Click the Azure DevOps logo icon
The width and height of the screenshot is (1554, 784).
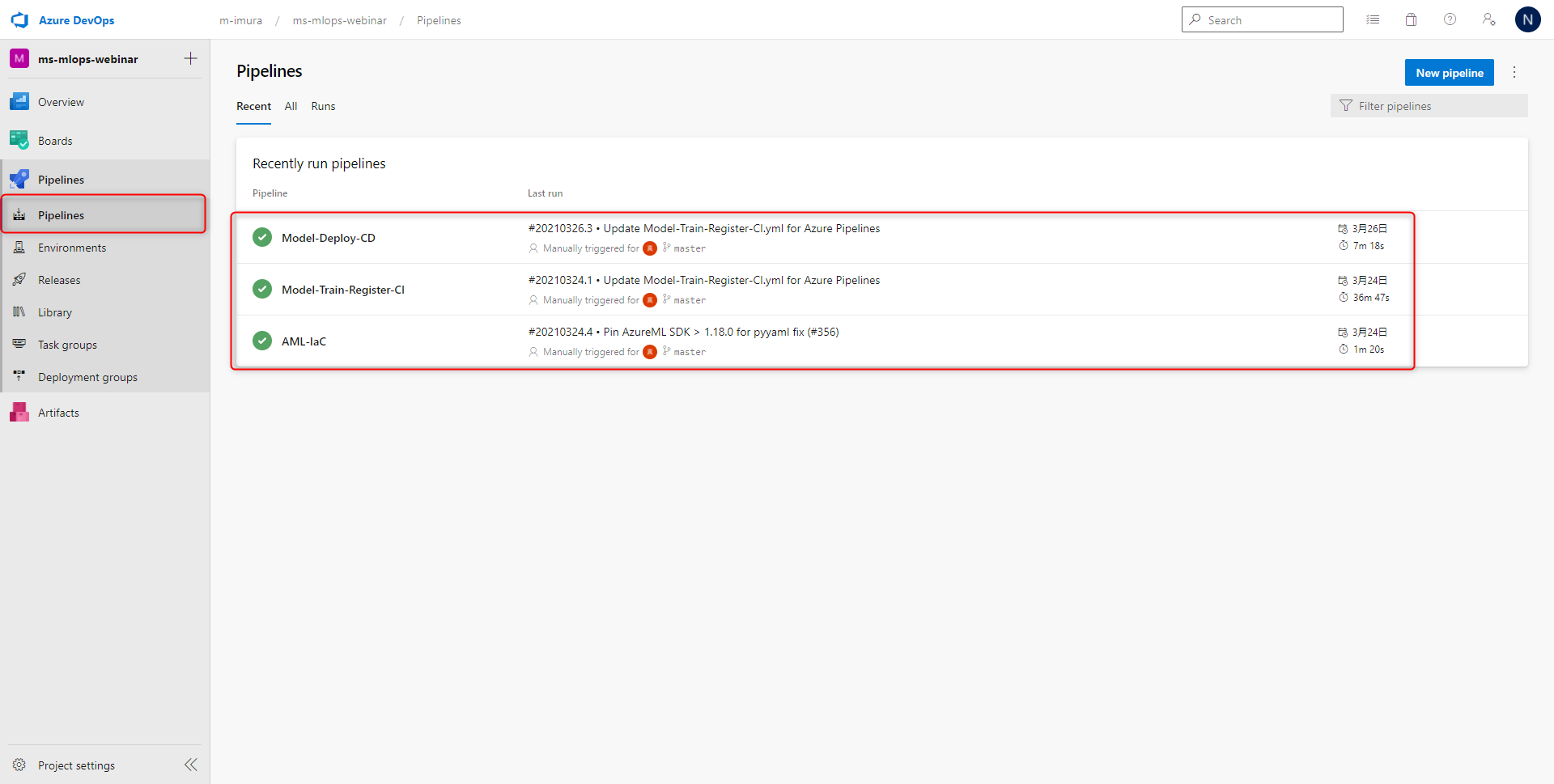pos(19,20)
